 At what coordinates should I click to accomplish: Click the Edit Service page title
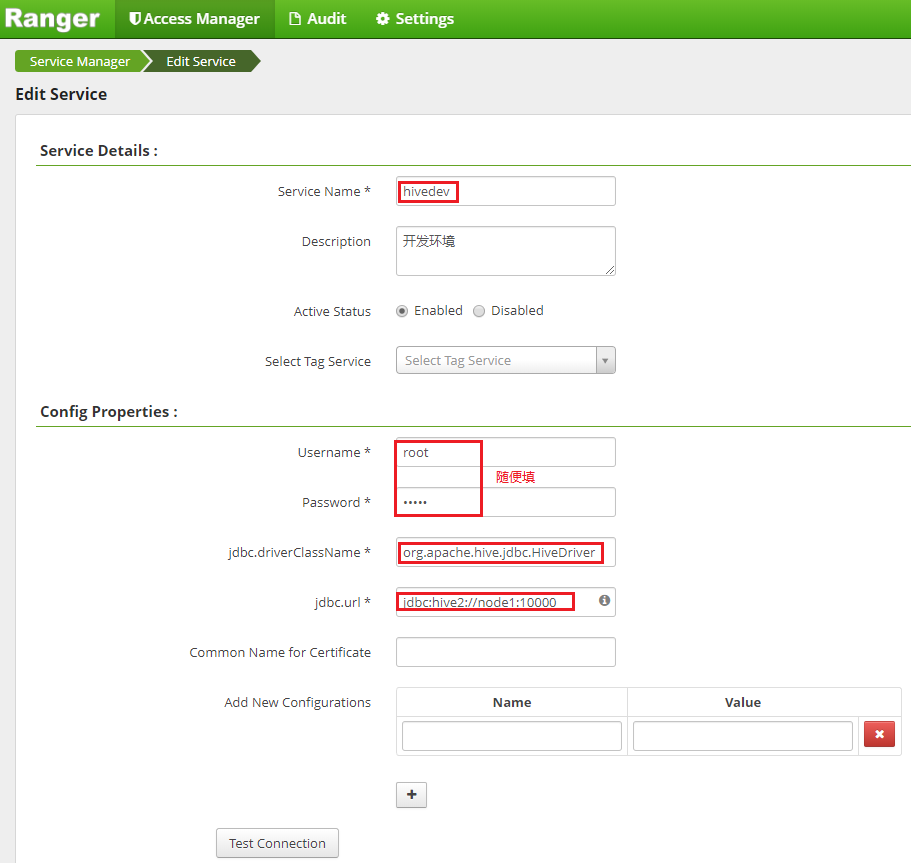click(x=61, y=94)
